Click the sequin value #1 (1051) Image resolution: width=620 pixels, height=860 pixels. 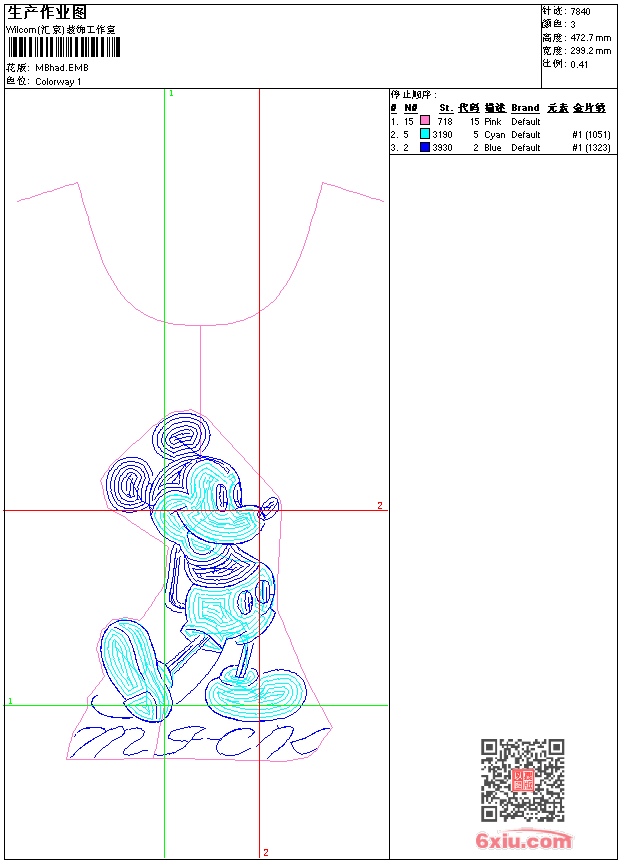click(591, 135)
